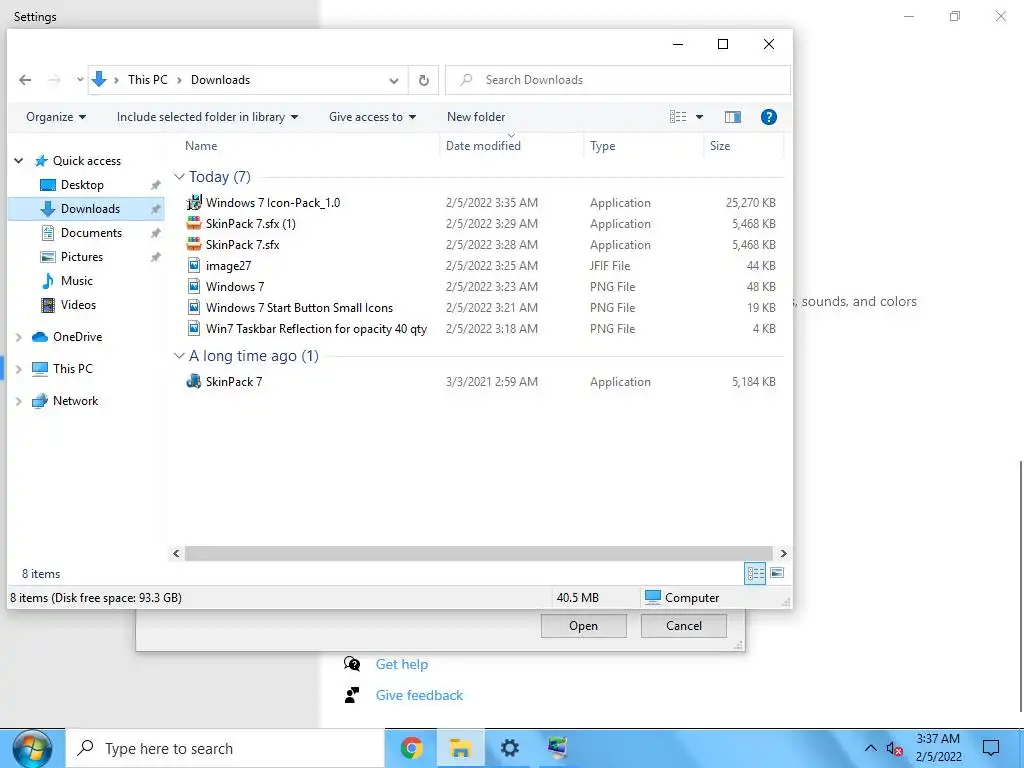Click Give feedback link in Settings
The width and height of the screenshot is (1024, 768).
(419, 696)
